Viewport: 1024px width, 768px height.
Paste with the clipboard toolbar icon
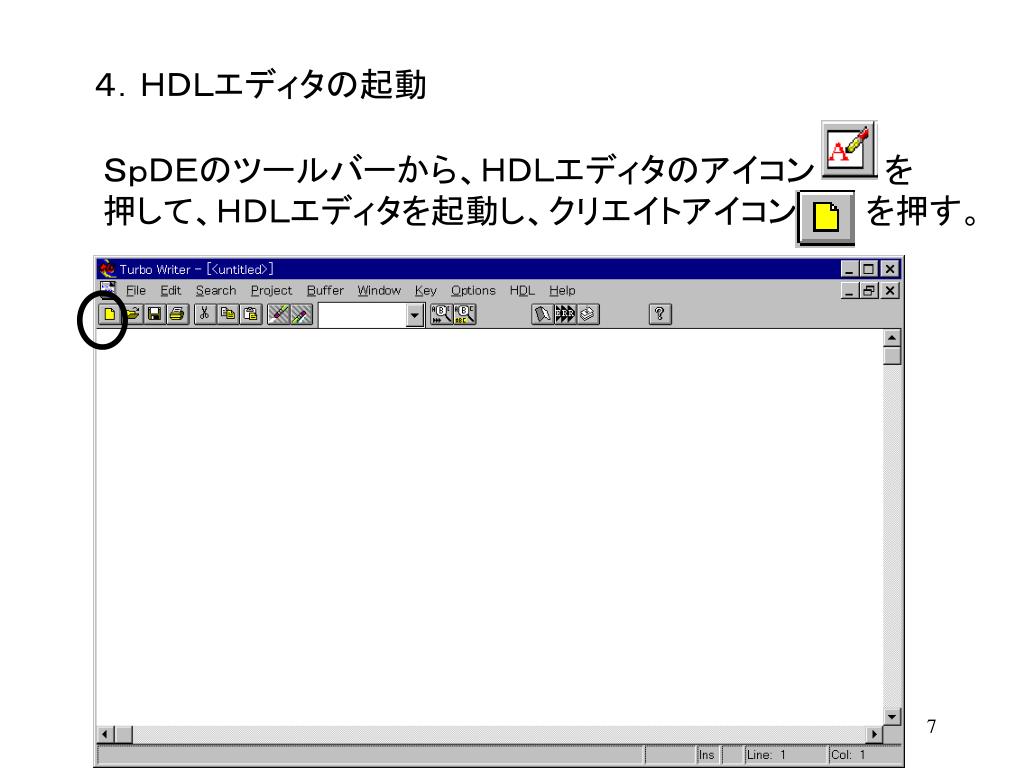click(x=250, y=315)
